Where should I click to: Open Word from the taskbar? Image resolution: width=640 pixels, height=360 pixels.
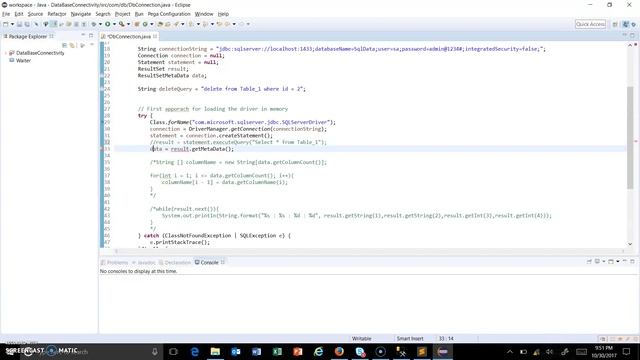(256, 351)
